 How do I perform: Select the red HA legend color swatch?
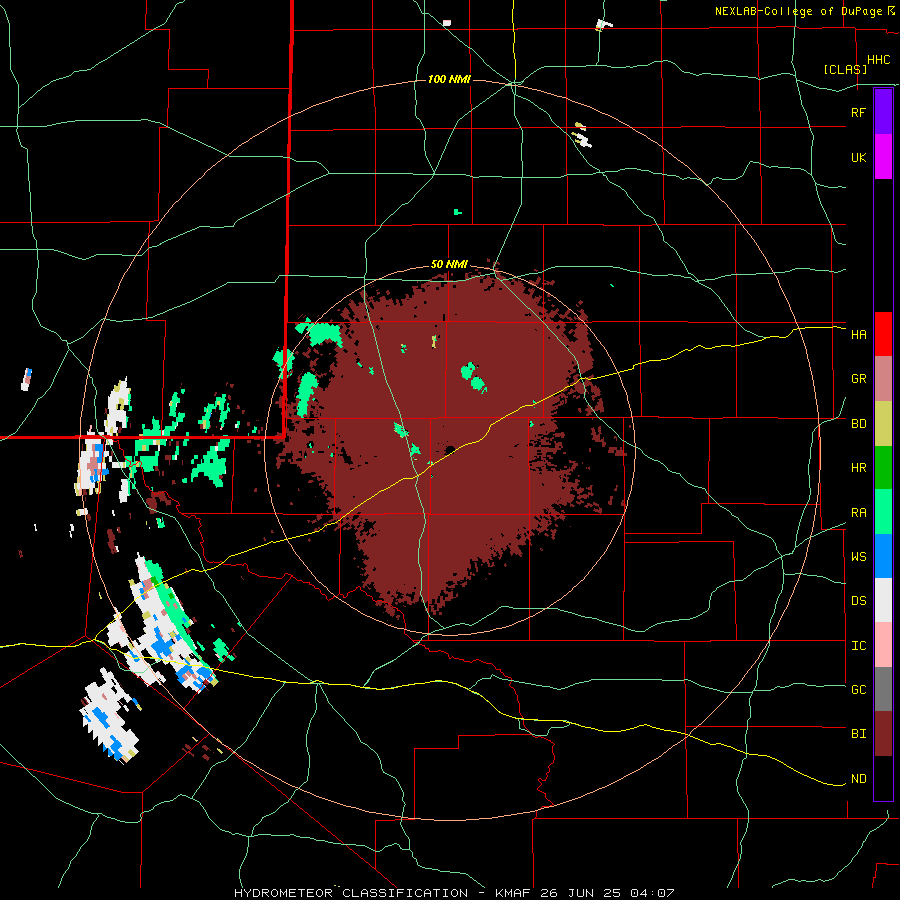pyautogui.click(x=883, y=334)
